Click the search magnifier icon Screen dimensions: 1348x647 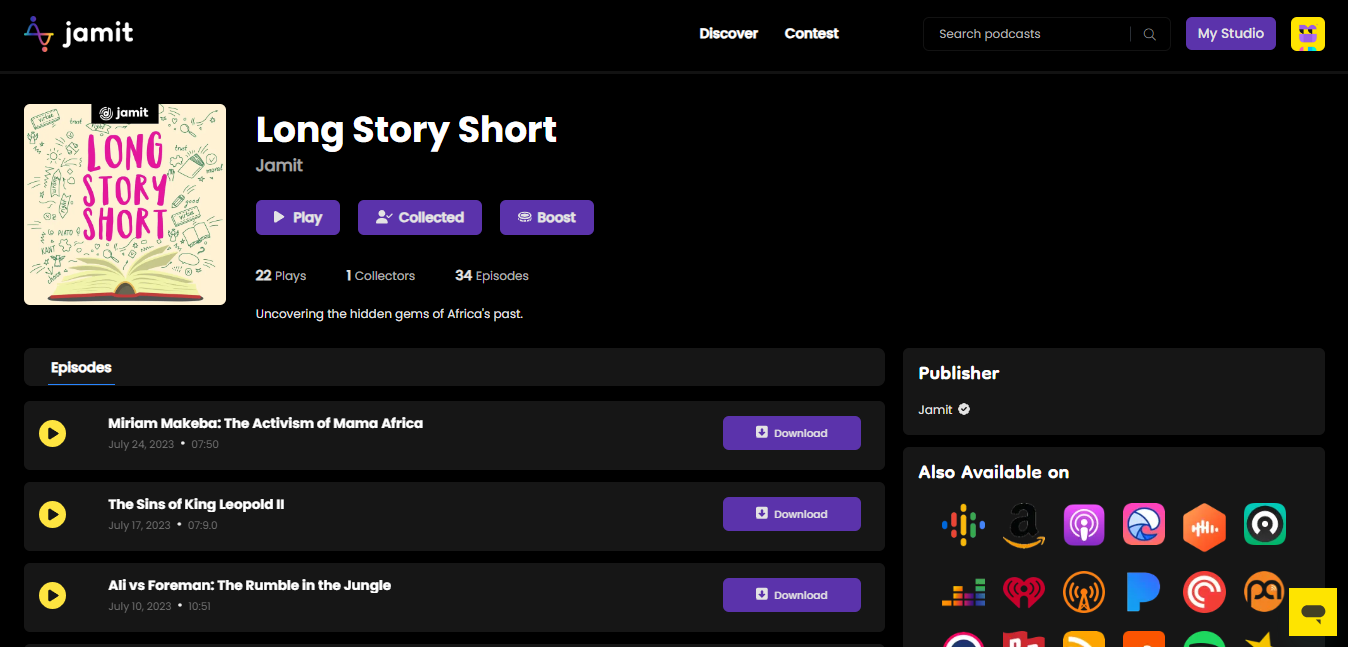tap(1149, 34)
